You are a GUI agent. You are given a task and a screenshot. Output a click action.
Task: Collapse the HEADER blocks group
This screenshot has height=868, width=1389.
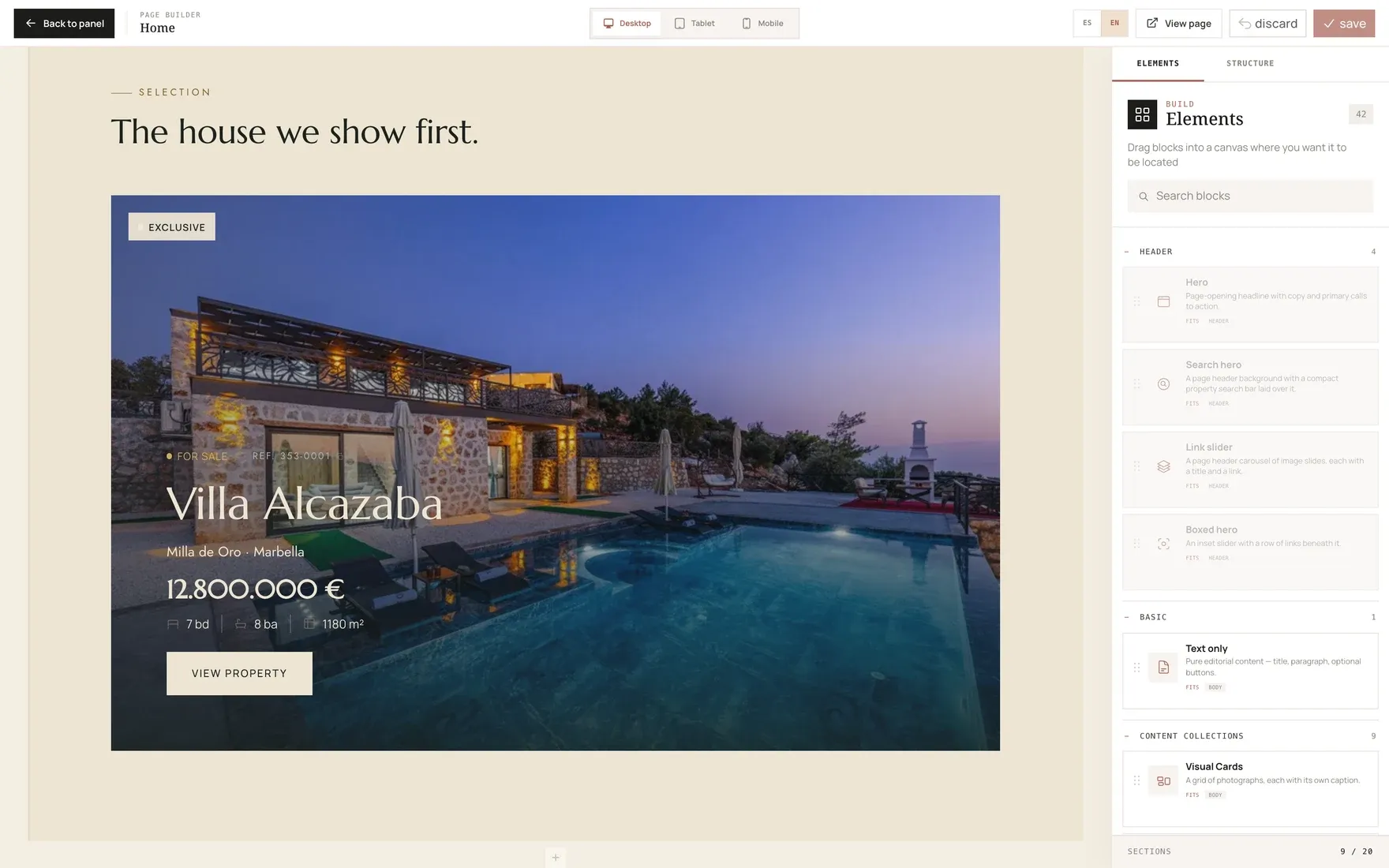click(1126, 252)
